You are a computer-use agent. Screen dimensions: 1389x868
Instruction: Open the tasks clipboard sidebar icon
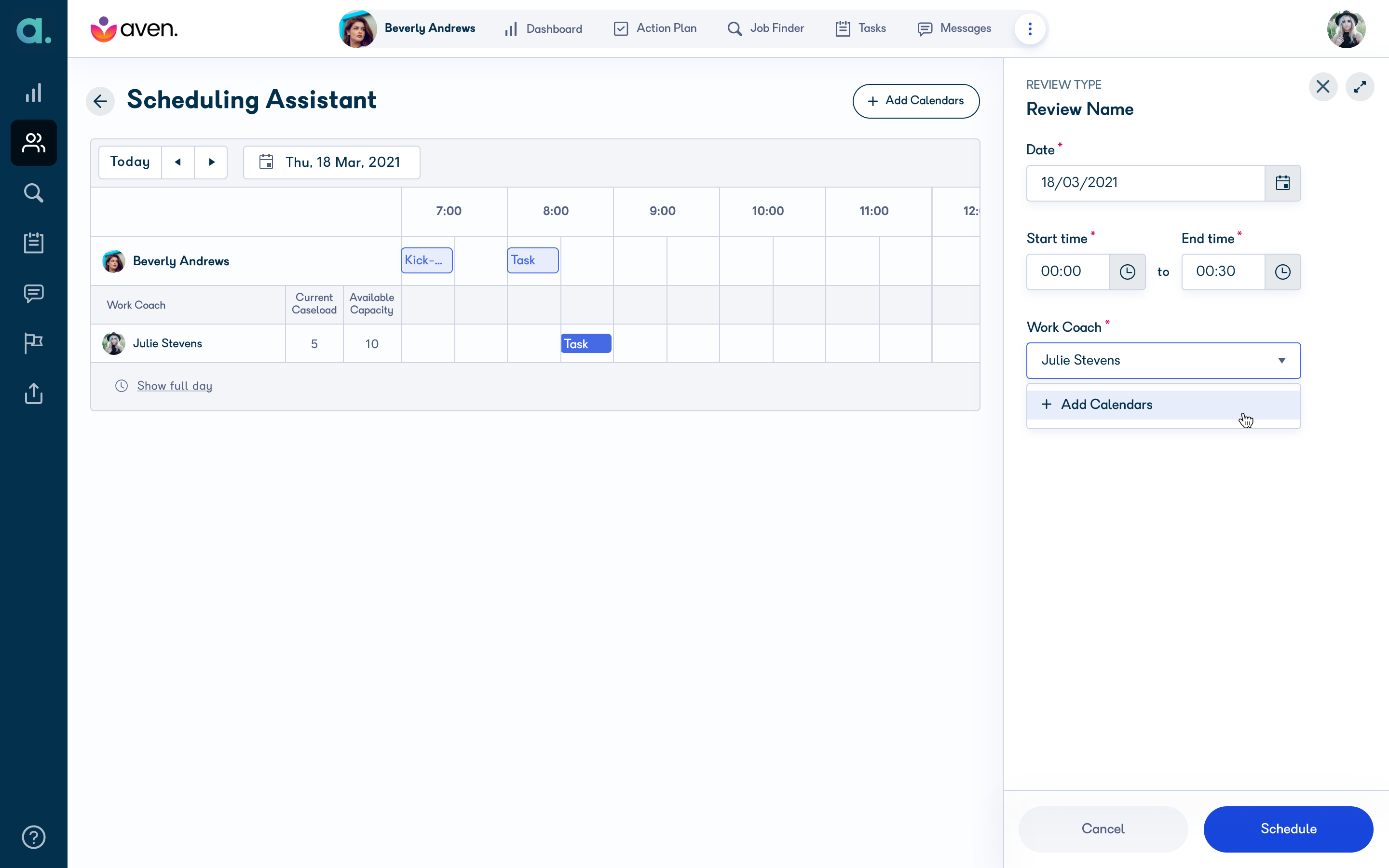pos(33,243)
